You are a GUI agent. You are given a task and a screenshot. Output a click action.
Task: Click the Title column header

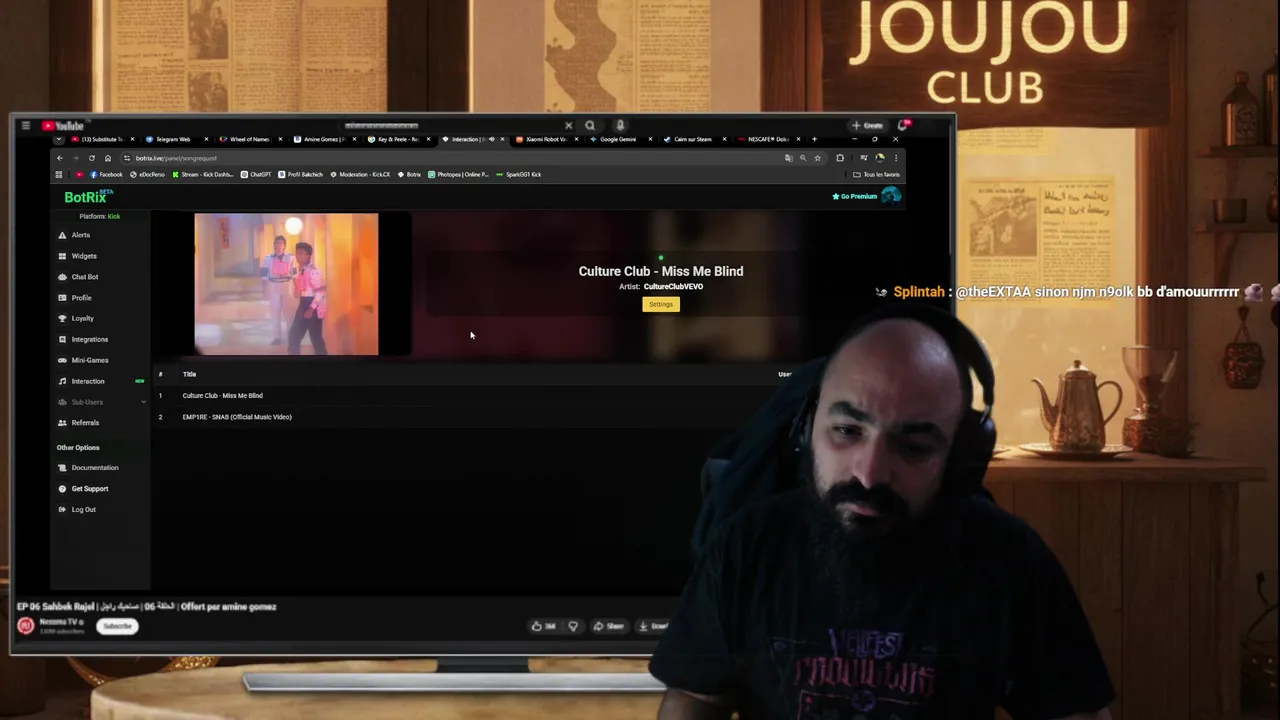(x=189, y=374)
